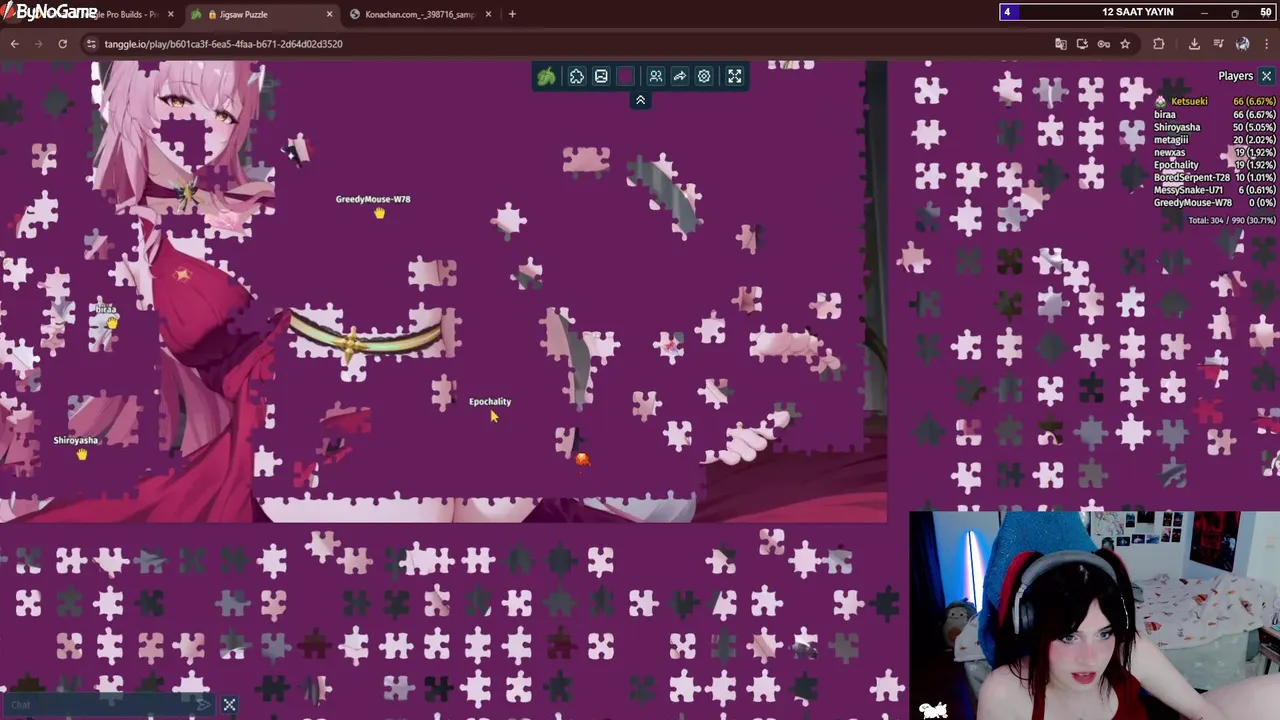1280x720 pixels.
Task: Click the GreedyMouse-W78 cursor label on board
Action: point(373,199)
